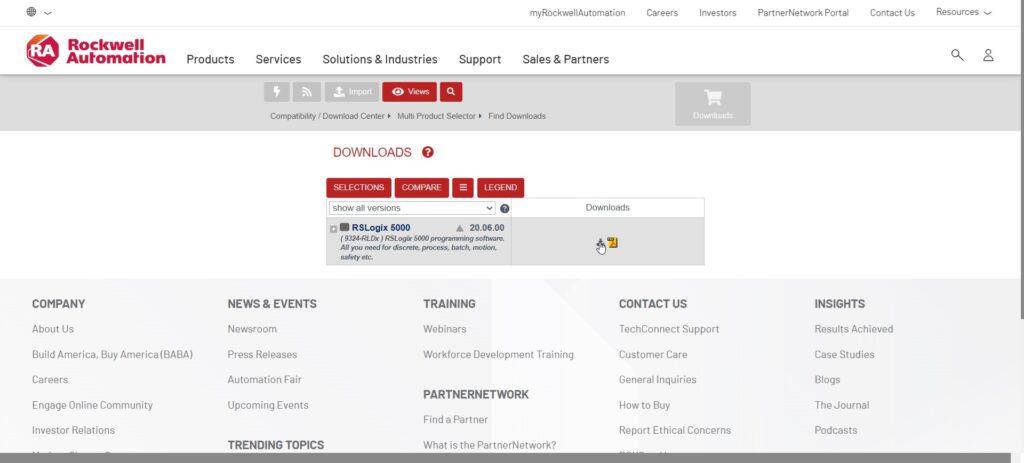Open the hamburger list menu button

(x=462, y=188)
